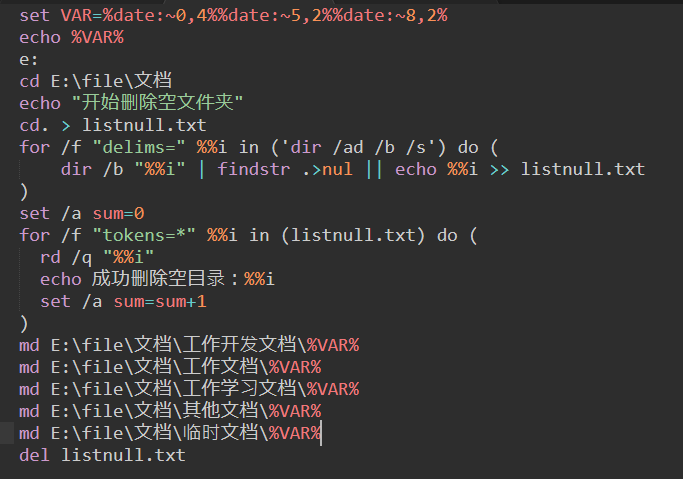Click the "echo %VAR%" line
The height and width of the screenshot is (479, 683).
click(71, 37)
